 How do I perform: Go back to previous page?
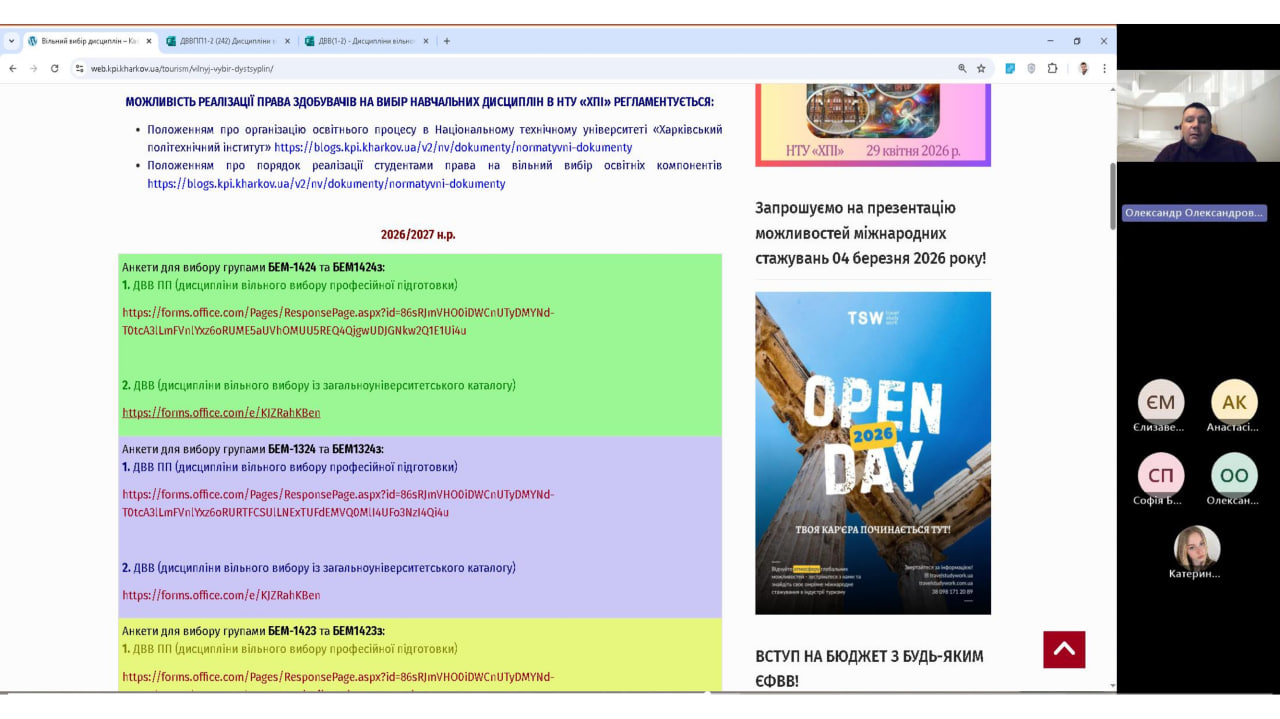coord(13,68)
